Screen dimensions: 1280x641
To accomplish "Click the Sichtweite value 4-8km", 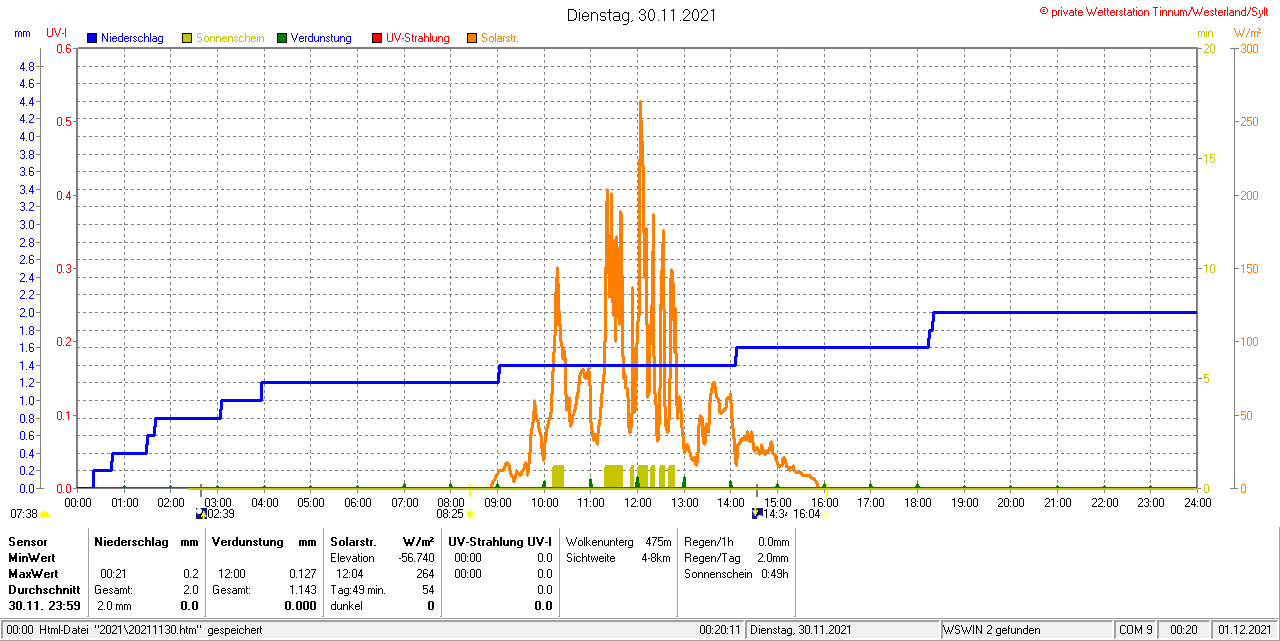I will [654, 558].
